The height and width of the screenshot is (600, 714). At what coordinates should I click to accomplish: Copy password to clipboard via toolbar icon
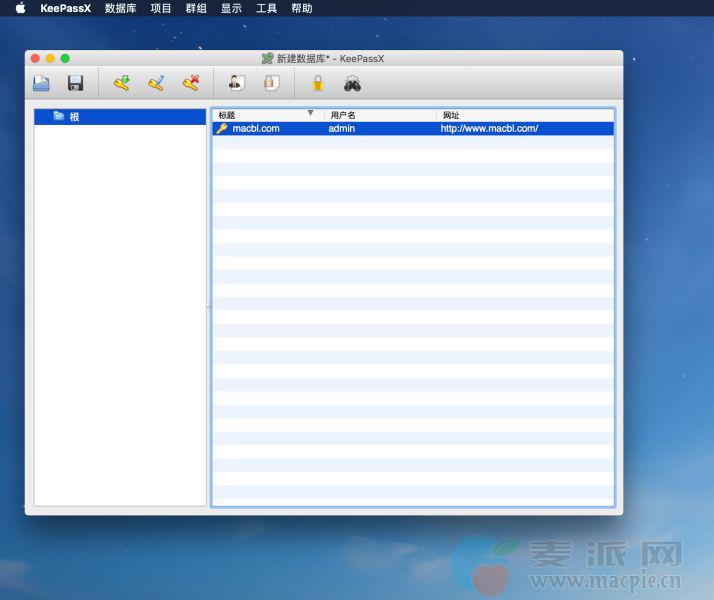(270, 84)
